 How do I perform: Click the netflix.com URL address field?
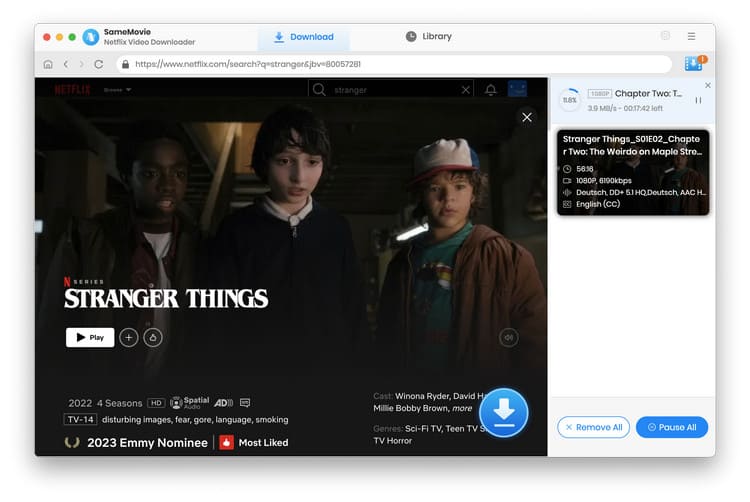pos(394,64)
